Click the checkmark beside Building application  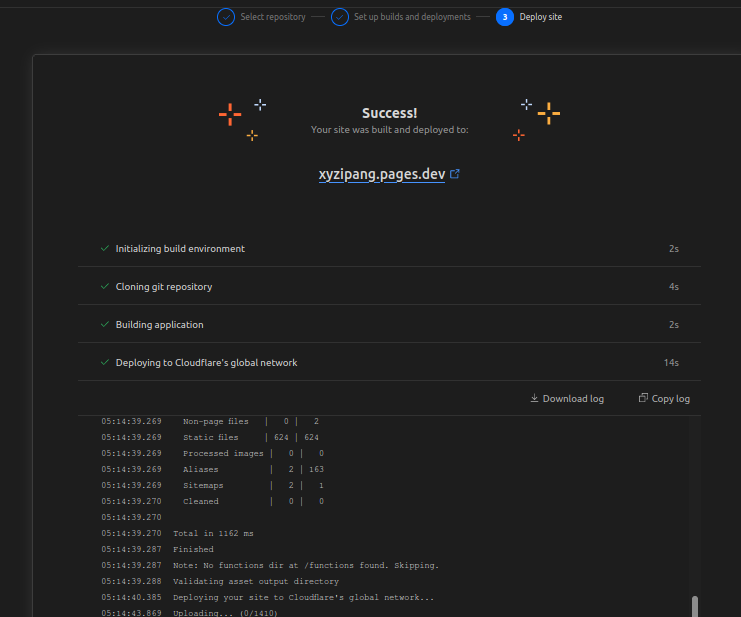105,325
